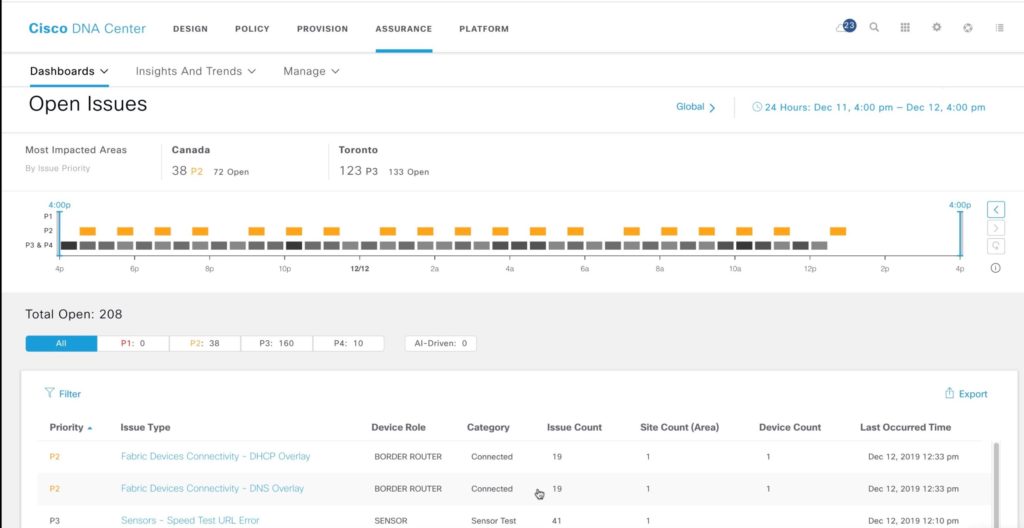The image size is (1024, 528).
Task: Export the open issues list
Action: (965, 394)
